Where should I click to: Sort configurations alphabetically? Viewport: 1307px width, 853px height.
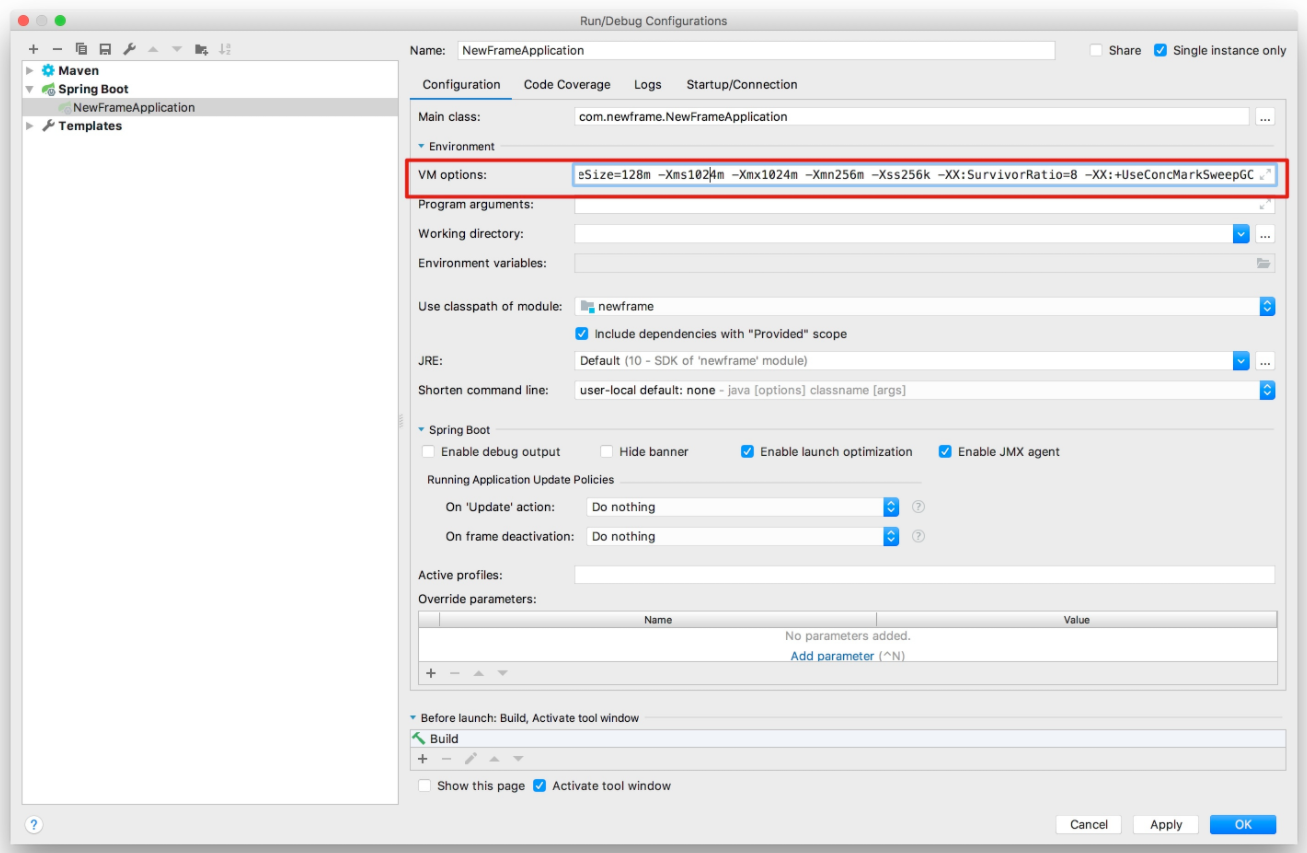[x=225, y=49]
